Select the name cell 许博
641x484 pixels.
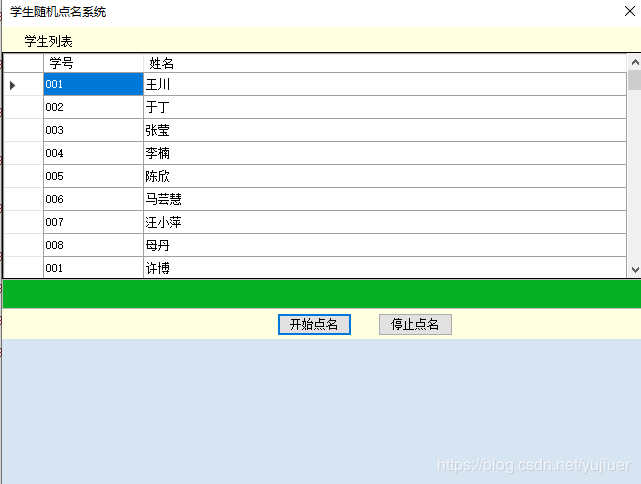tap(385, 268)
